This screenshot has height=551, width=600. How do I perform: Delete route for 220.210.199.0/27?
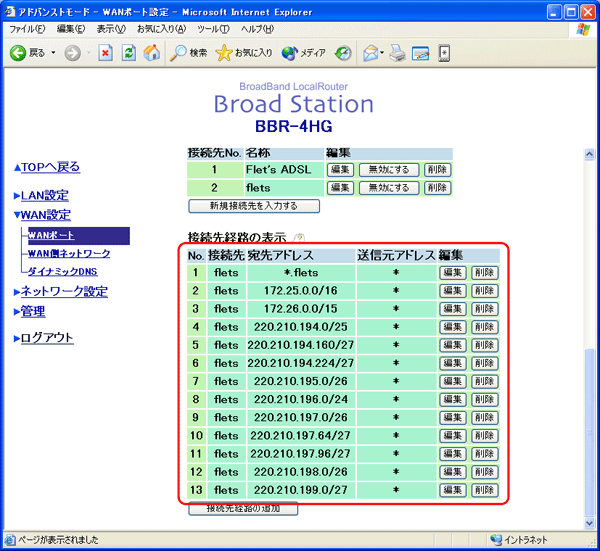(x=484, y=490)
